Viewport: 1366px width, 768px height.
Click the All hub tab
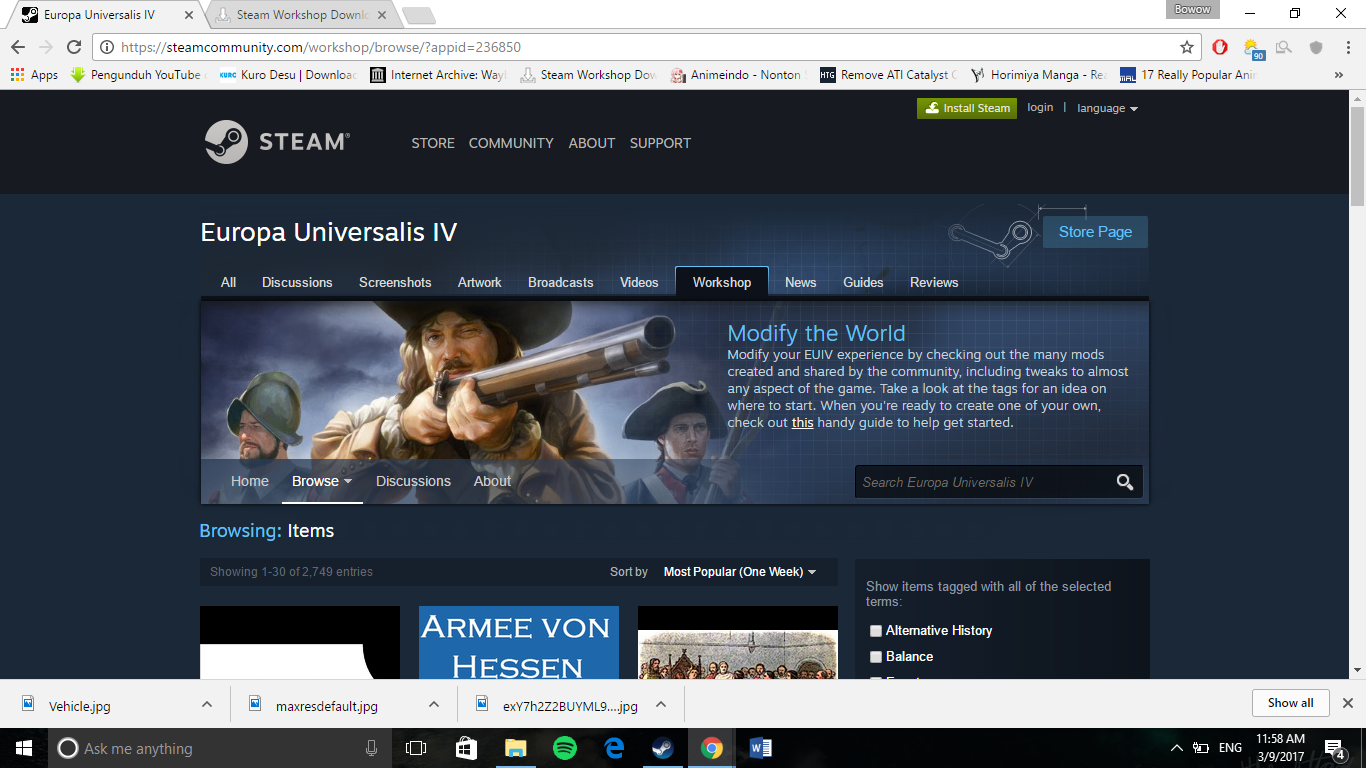(x=228, y=282)
